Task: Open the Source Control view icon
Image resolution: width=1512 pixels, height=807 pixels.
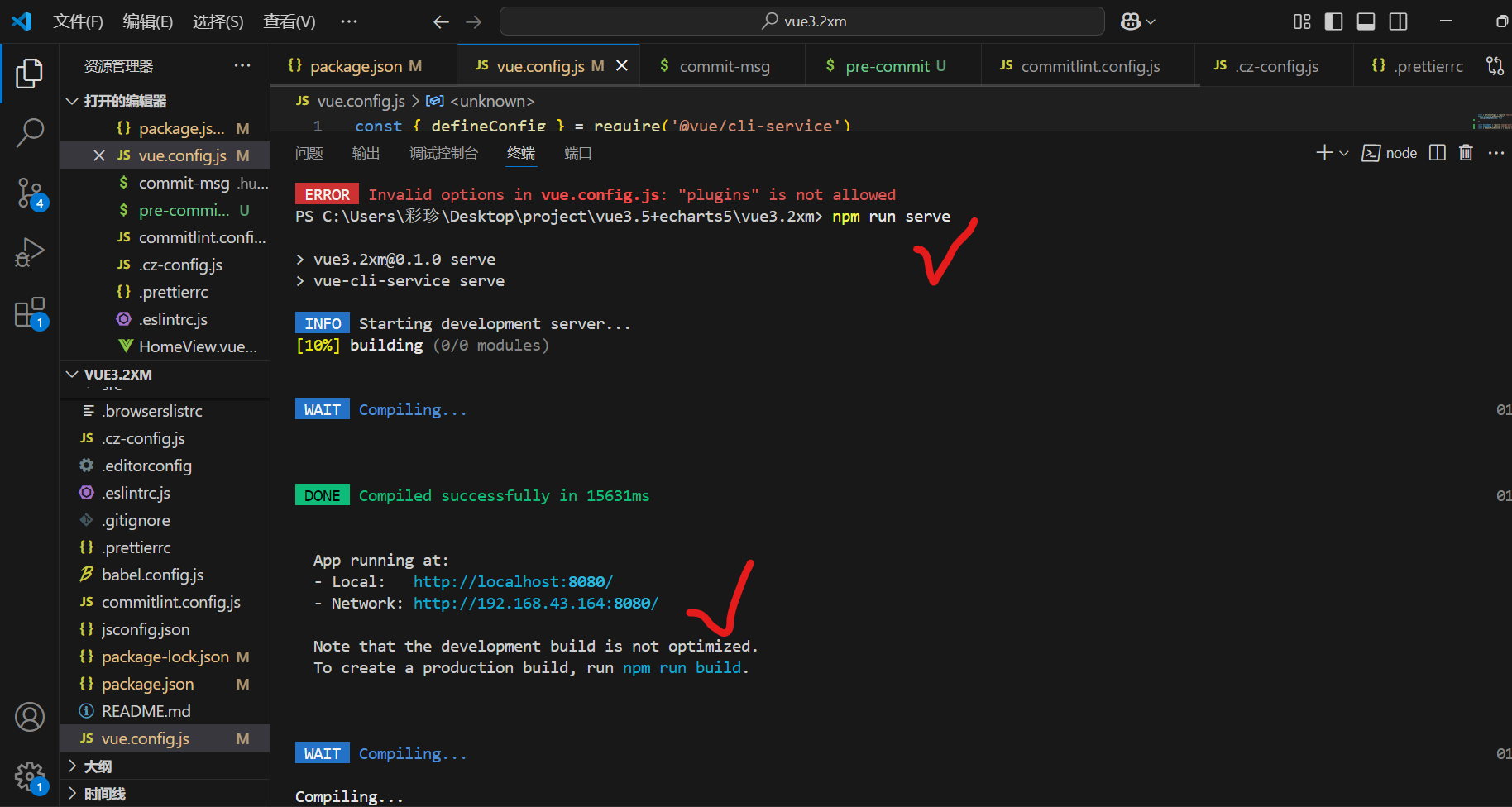Action: coord(30,192)
